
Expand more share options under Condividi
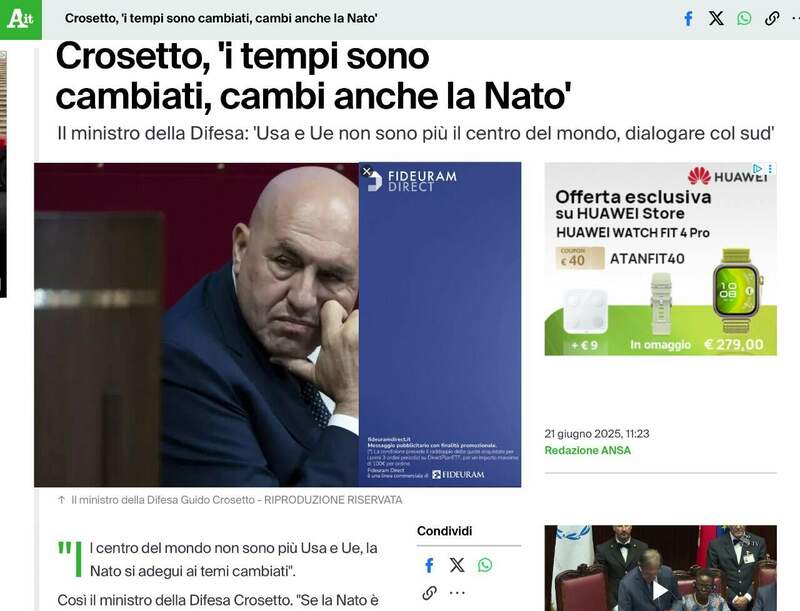tap(457, 593)
